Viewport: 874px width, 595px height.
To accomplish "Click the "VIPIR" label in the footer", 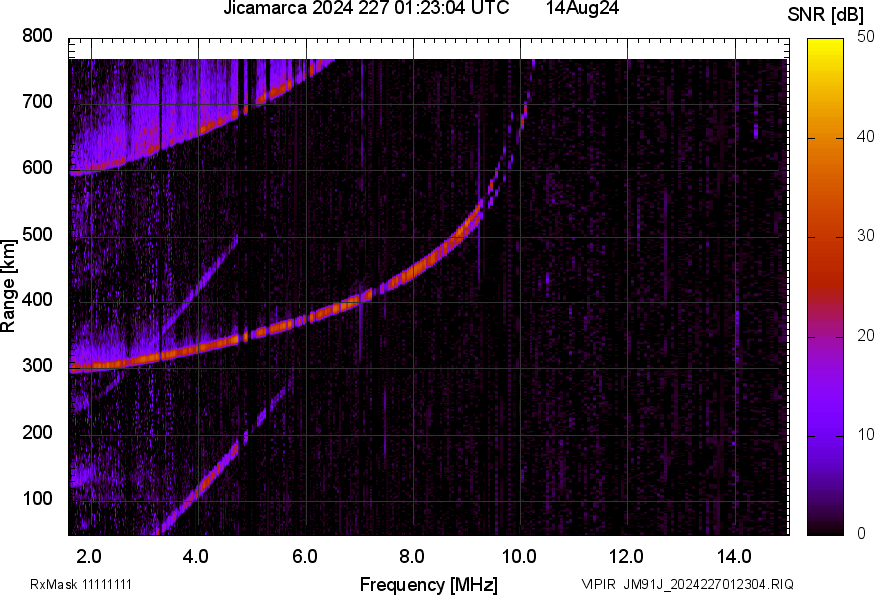I will pos(599,584).
